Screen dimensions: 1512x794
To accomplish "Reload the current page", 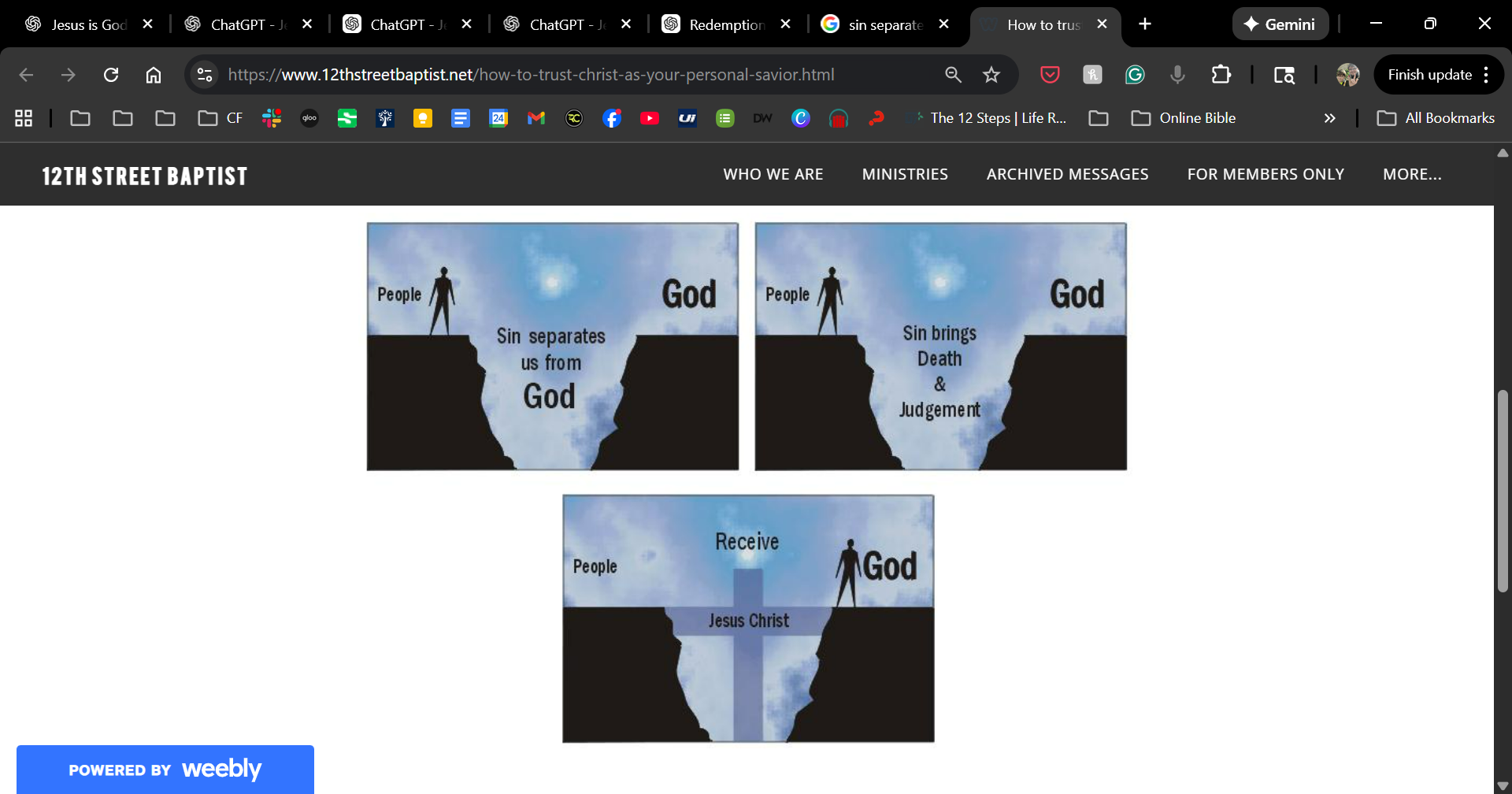I will [111, 75].
